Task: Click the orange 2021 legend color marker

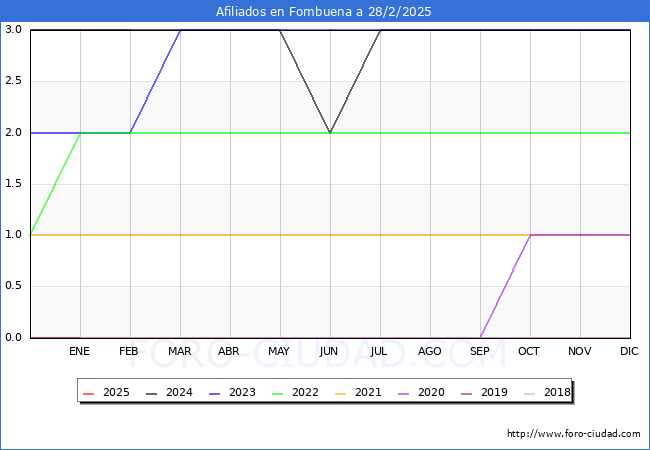Action: tap(341, 393)
